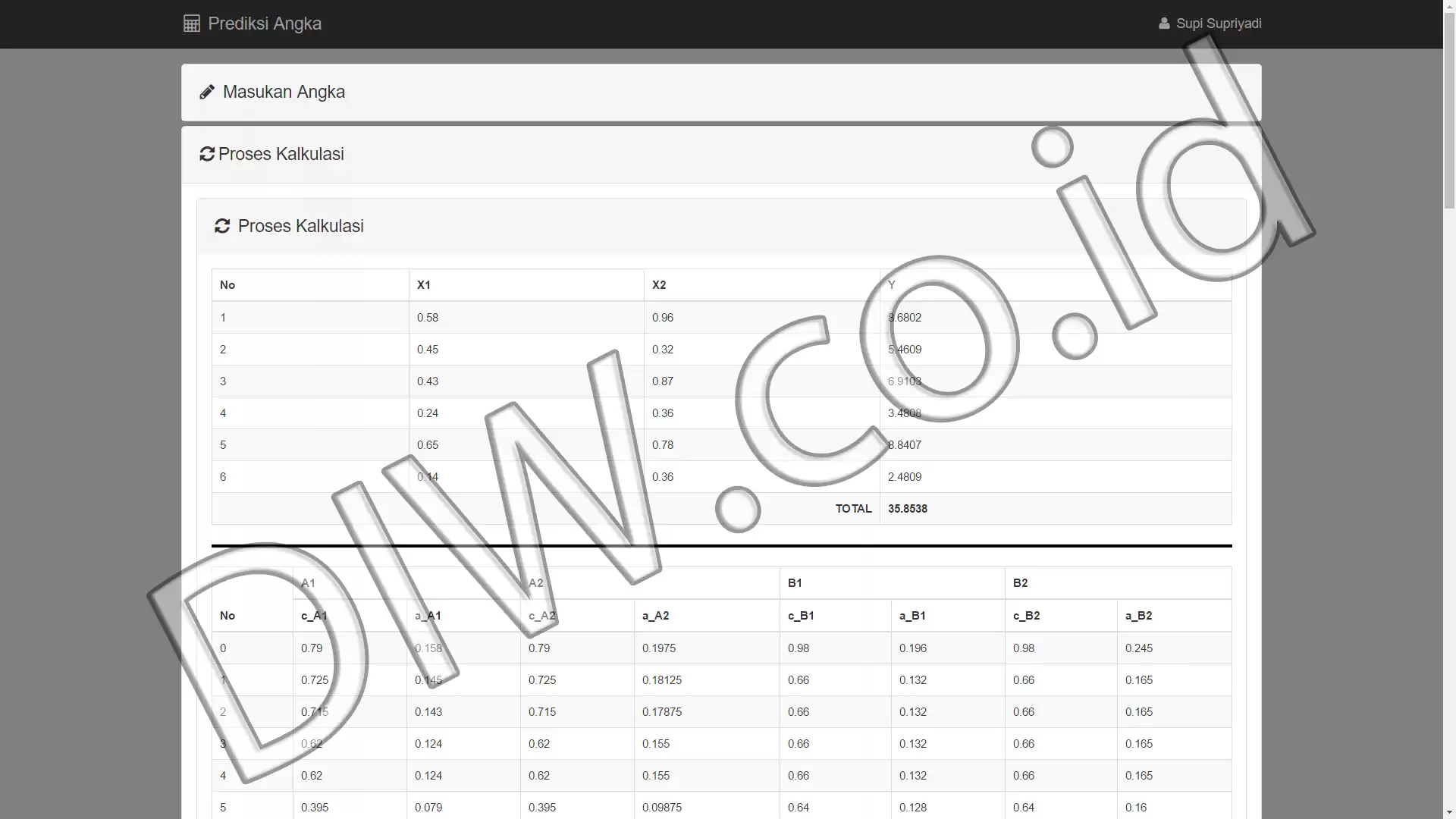Select the TOTAL value 35.8538 cell

point(1056,509)
